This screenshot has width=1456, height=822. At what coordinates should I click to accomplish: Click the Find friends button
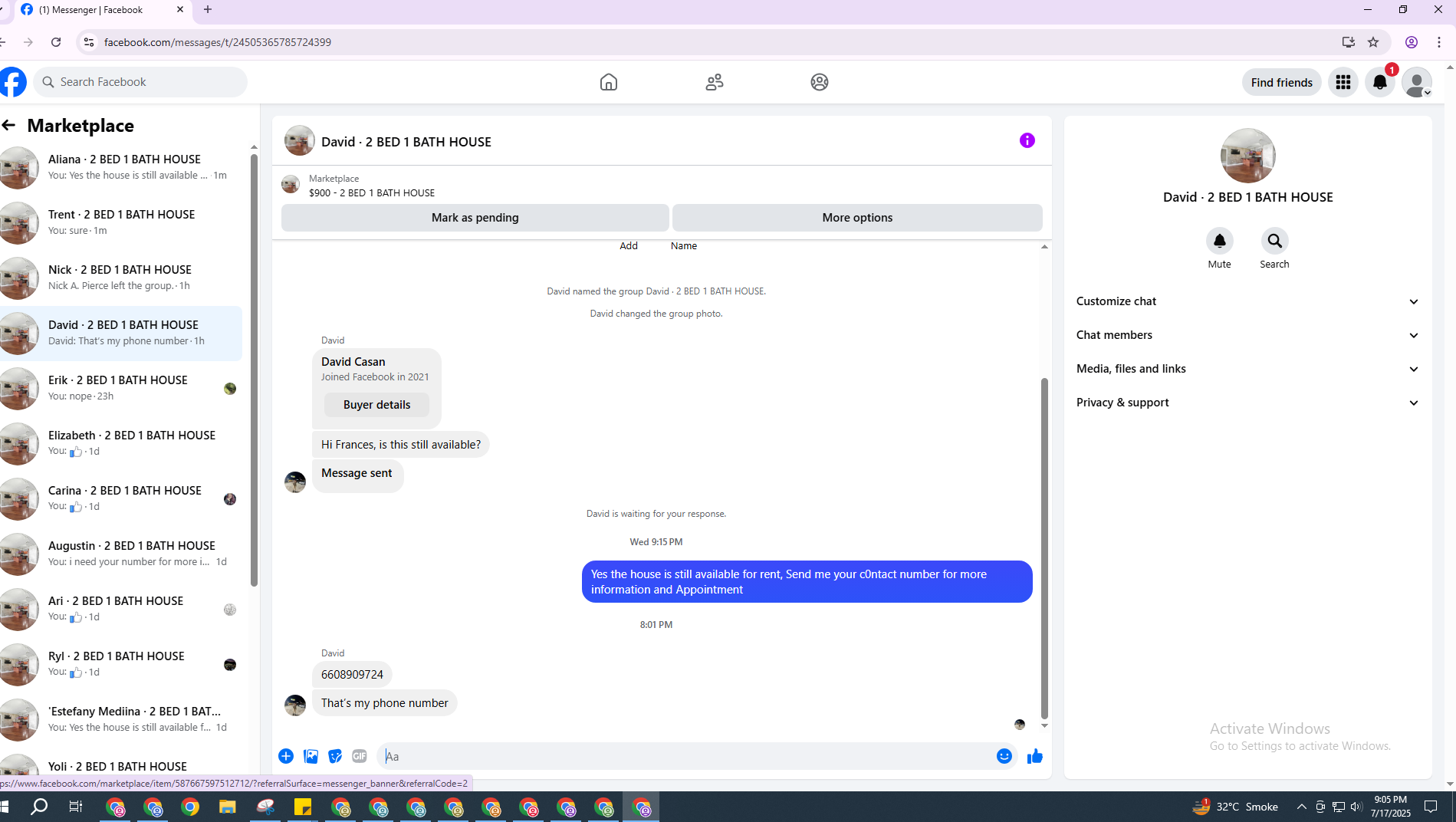pyautogui.click(x=1281, y=82)
